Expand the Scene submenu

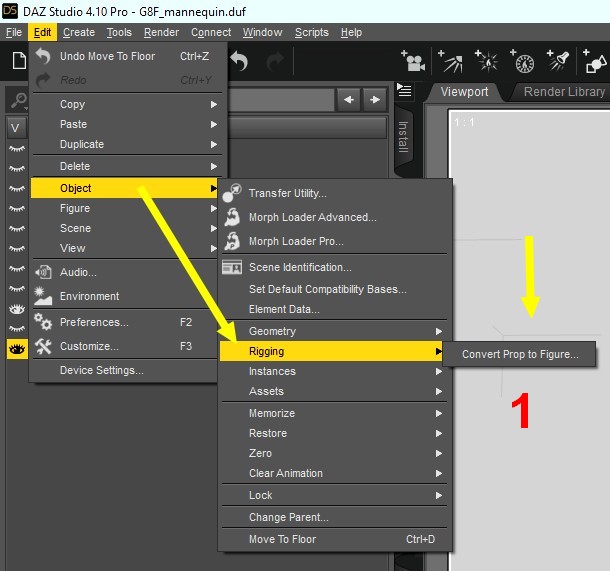point(124,228)
